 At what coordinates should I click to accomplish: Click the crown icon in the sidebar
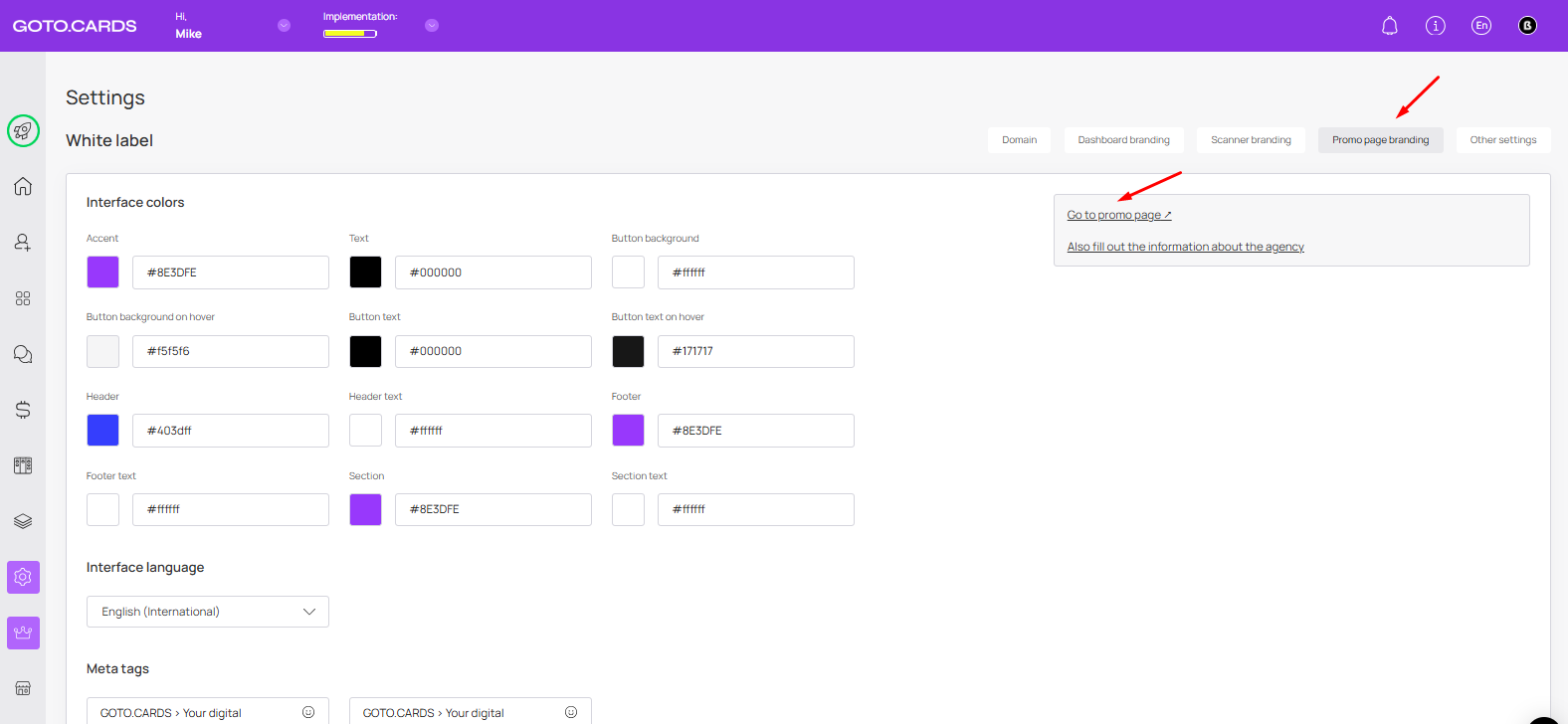(23, 633)
